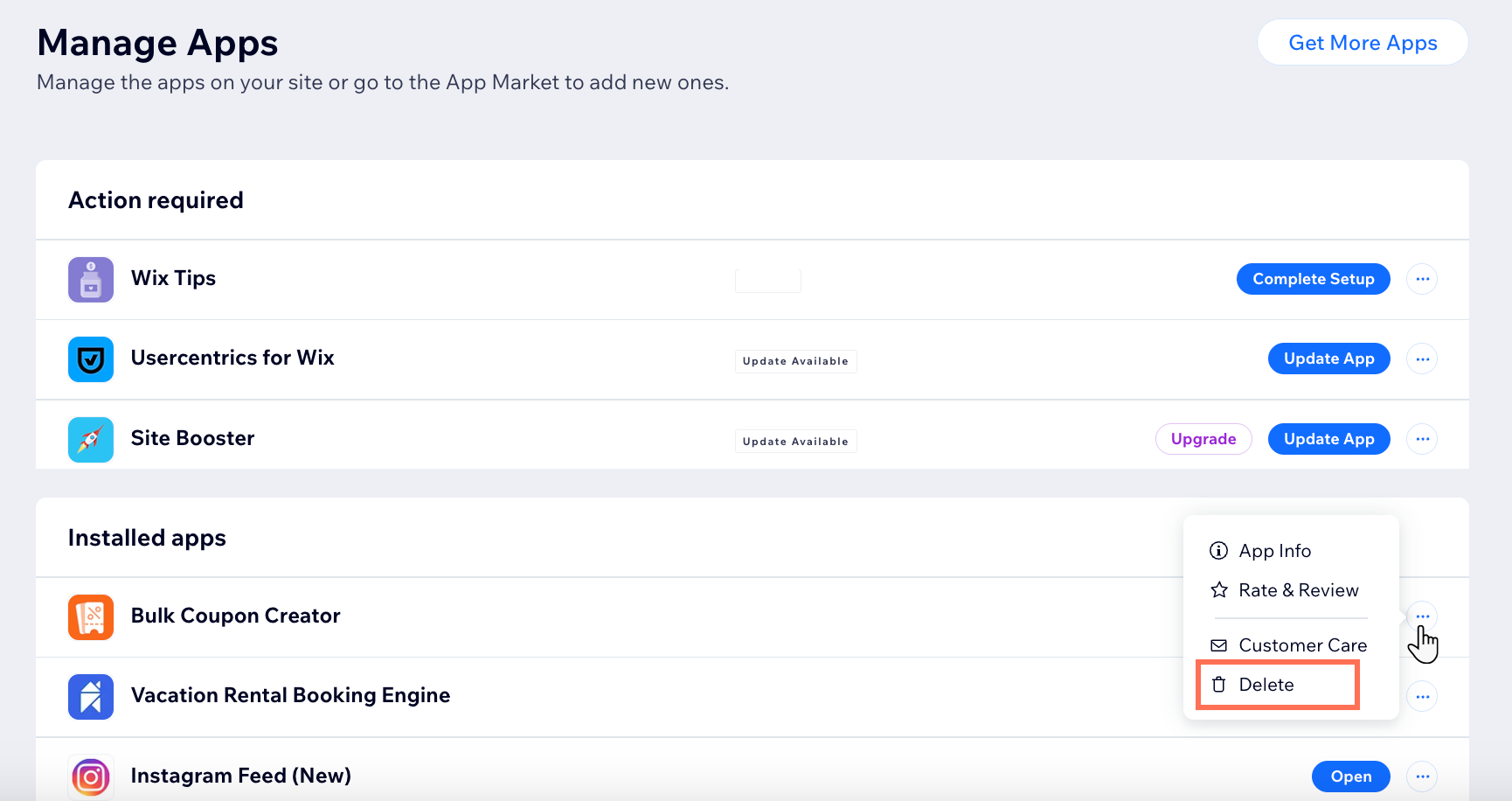The width and height of the screenshot is (1512, 801).
Task: Click the trash icon beside Delete
Action: coord(1218,685)
